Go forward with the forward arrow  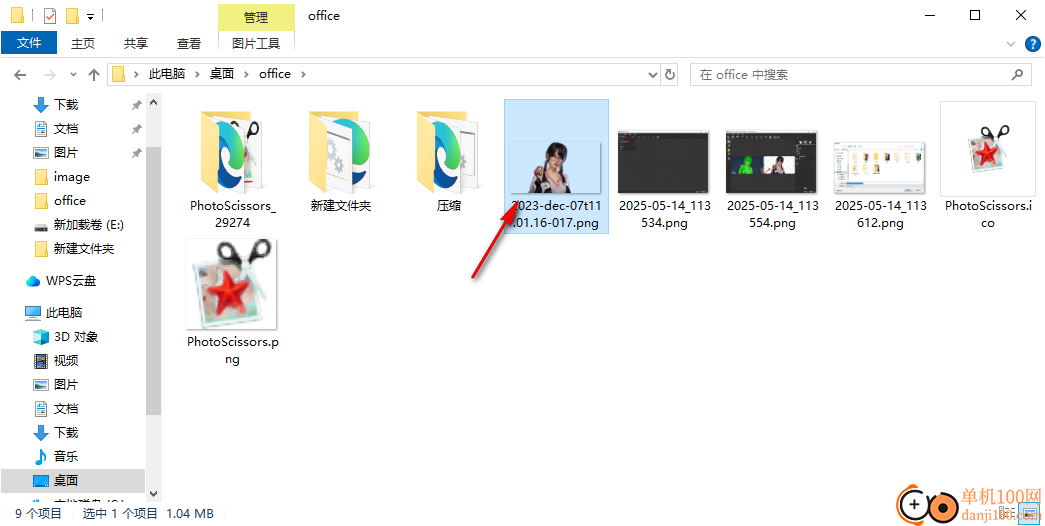50,75
